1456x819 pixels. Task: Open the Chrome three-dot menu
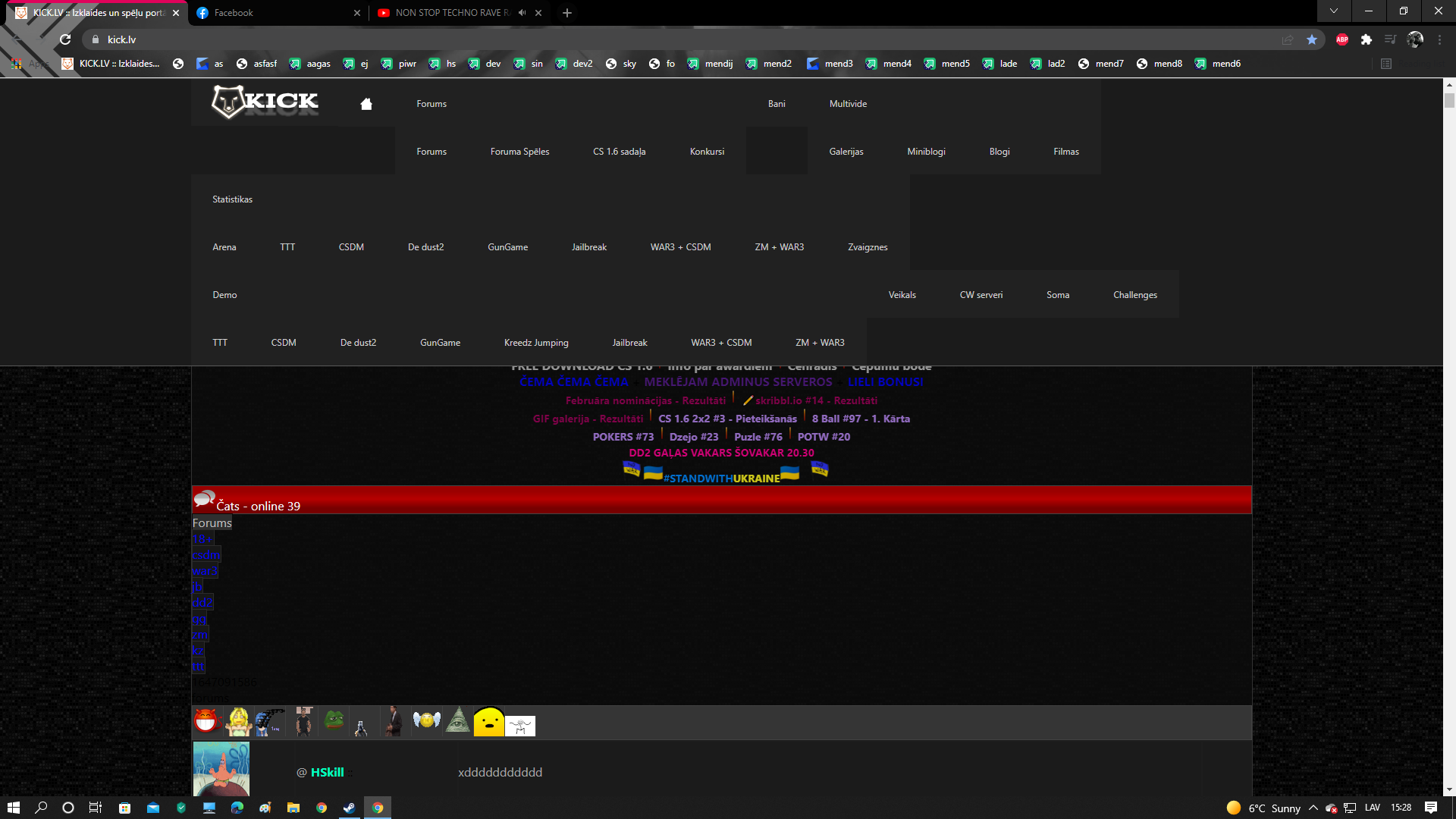point(1439,39)
